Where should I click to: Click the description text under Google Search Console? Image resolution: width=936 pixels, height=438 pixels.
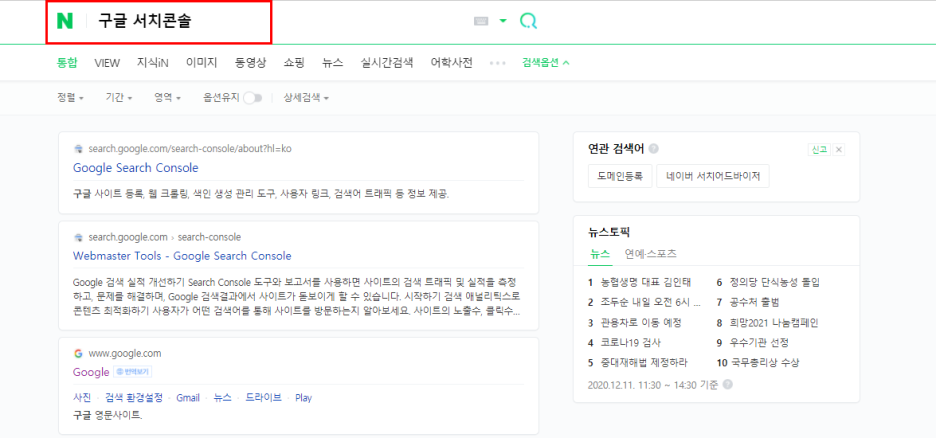click(261, 194)
